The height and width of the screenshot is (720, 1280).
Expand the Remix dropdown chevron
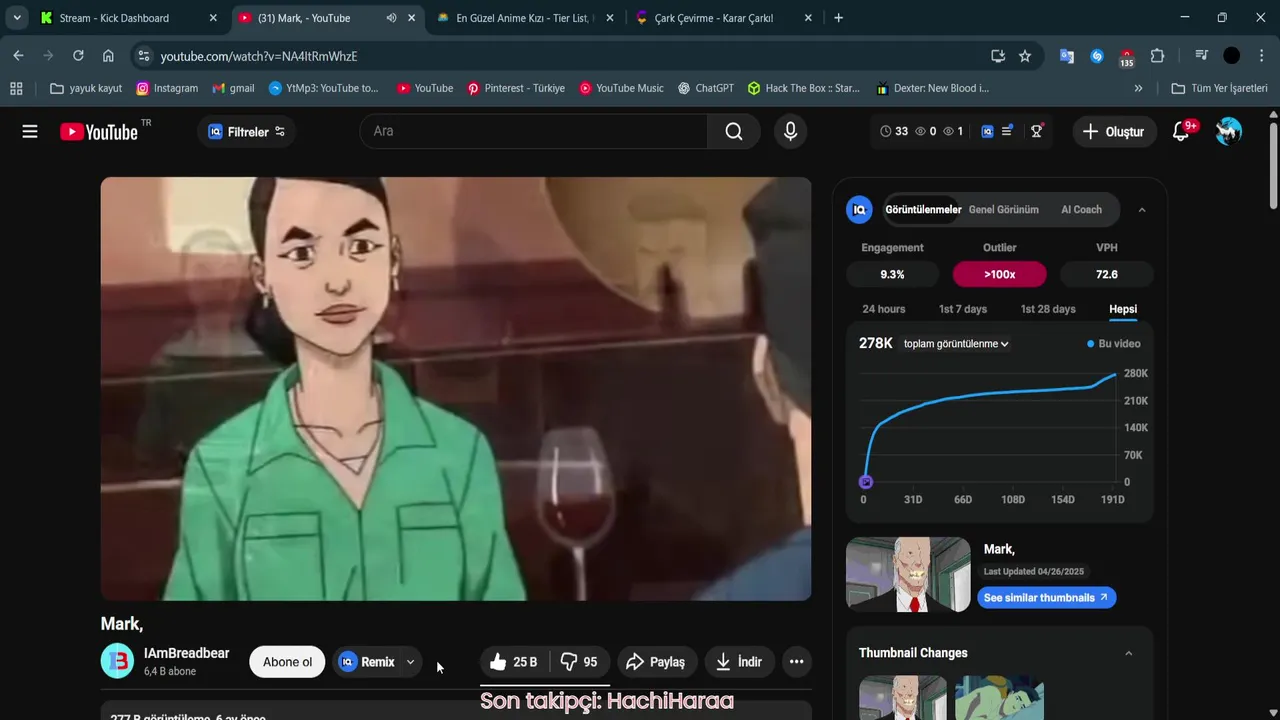pyautogui.click(x=410, y=662)
